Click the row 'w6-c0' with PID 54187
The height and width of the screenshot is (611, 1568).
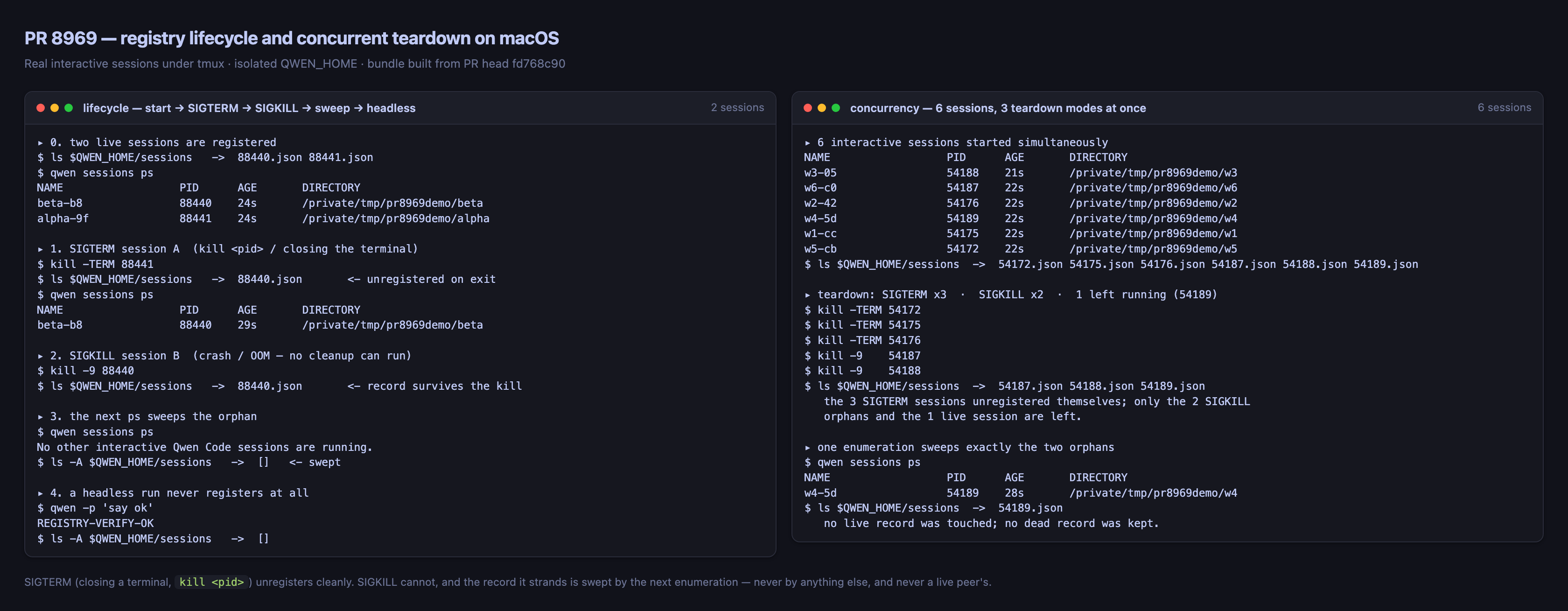(x=1021, y=188)
